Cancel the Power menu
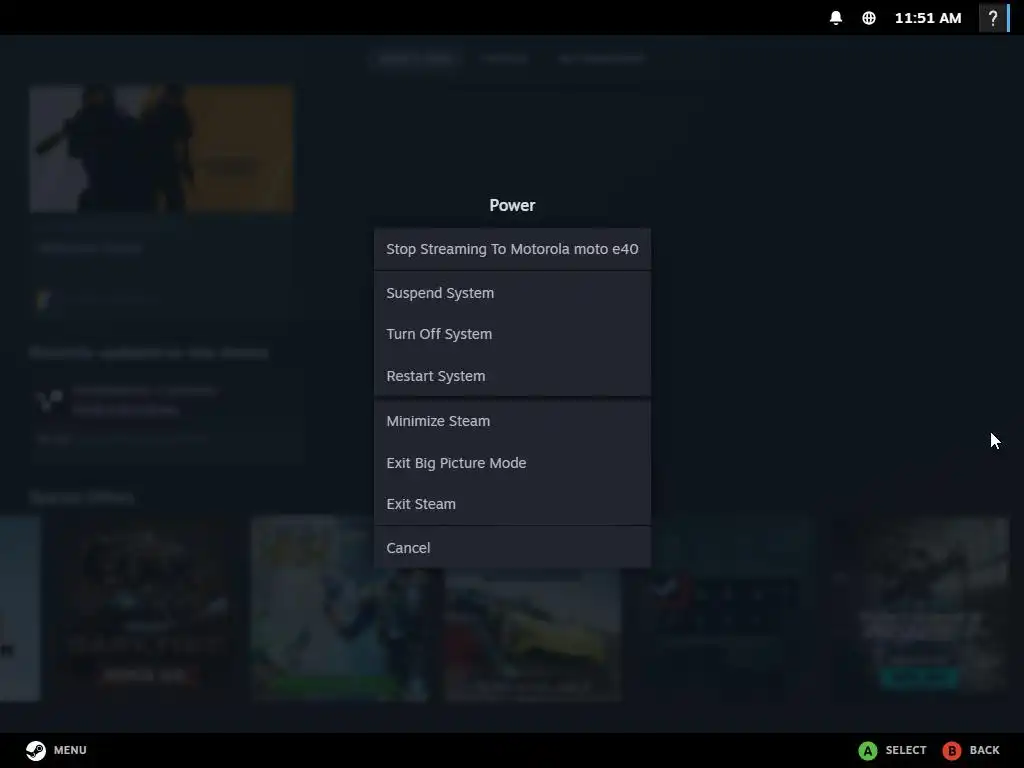This screenshot has width=1024, height=768. pos(512,547)
